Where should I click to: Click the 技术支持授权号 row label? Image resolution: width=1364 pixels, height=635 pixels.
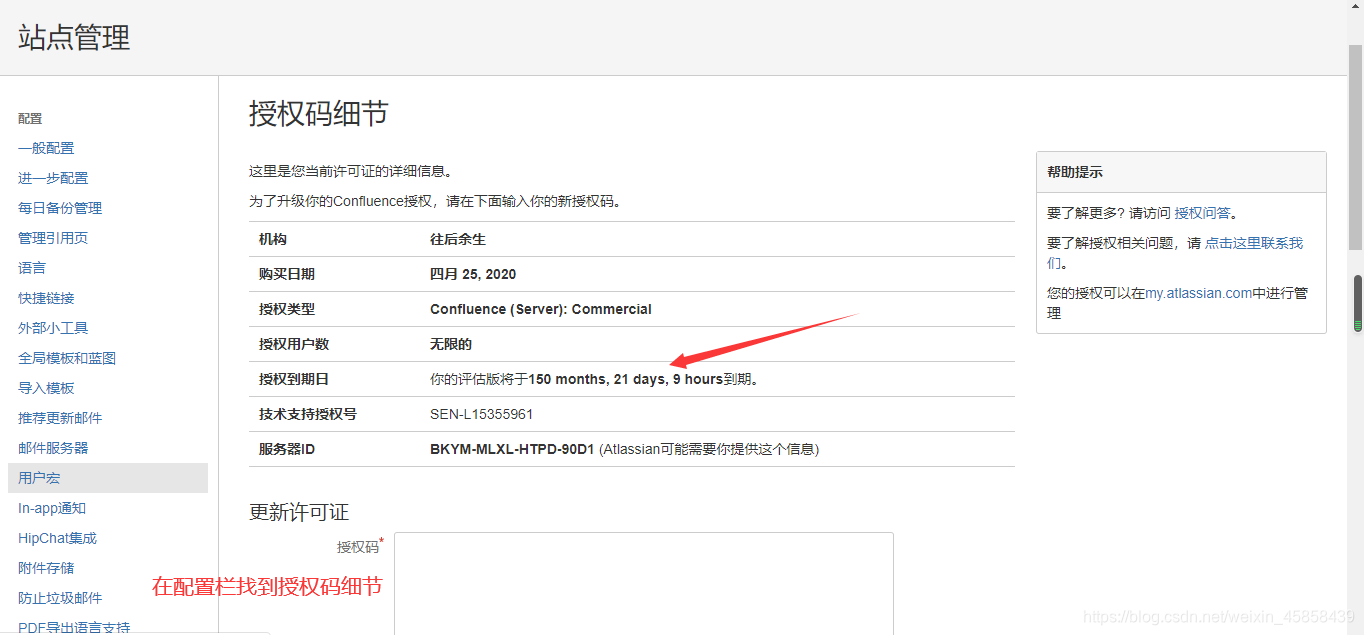(x=308, y=414)
